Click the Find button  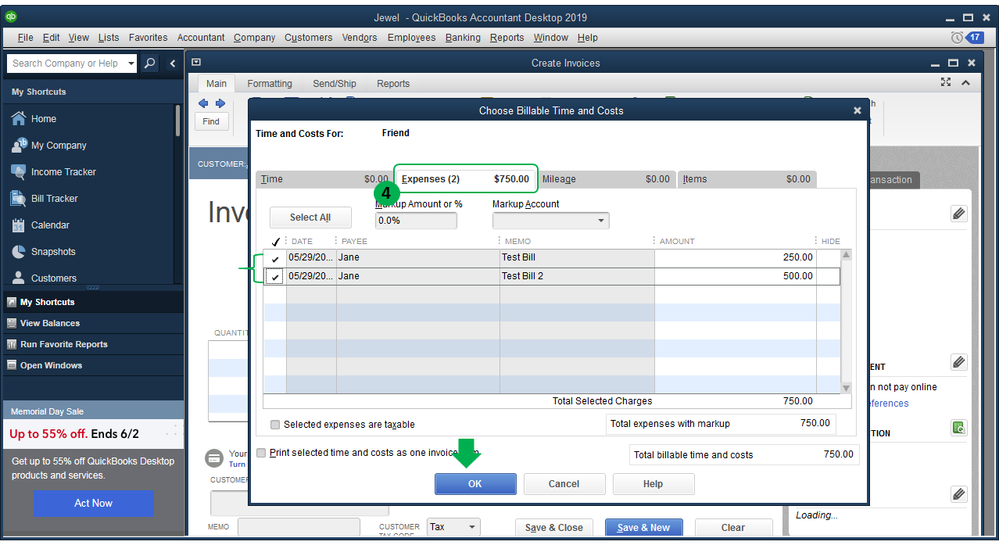(211, 121)
